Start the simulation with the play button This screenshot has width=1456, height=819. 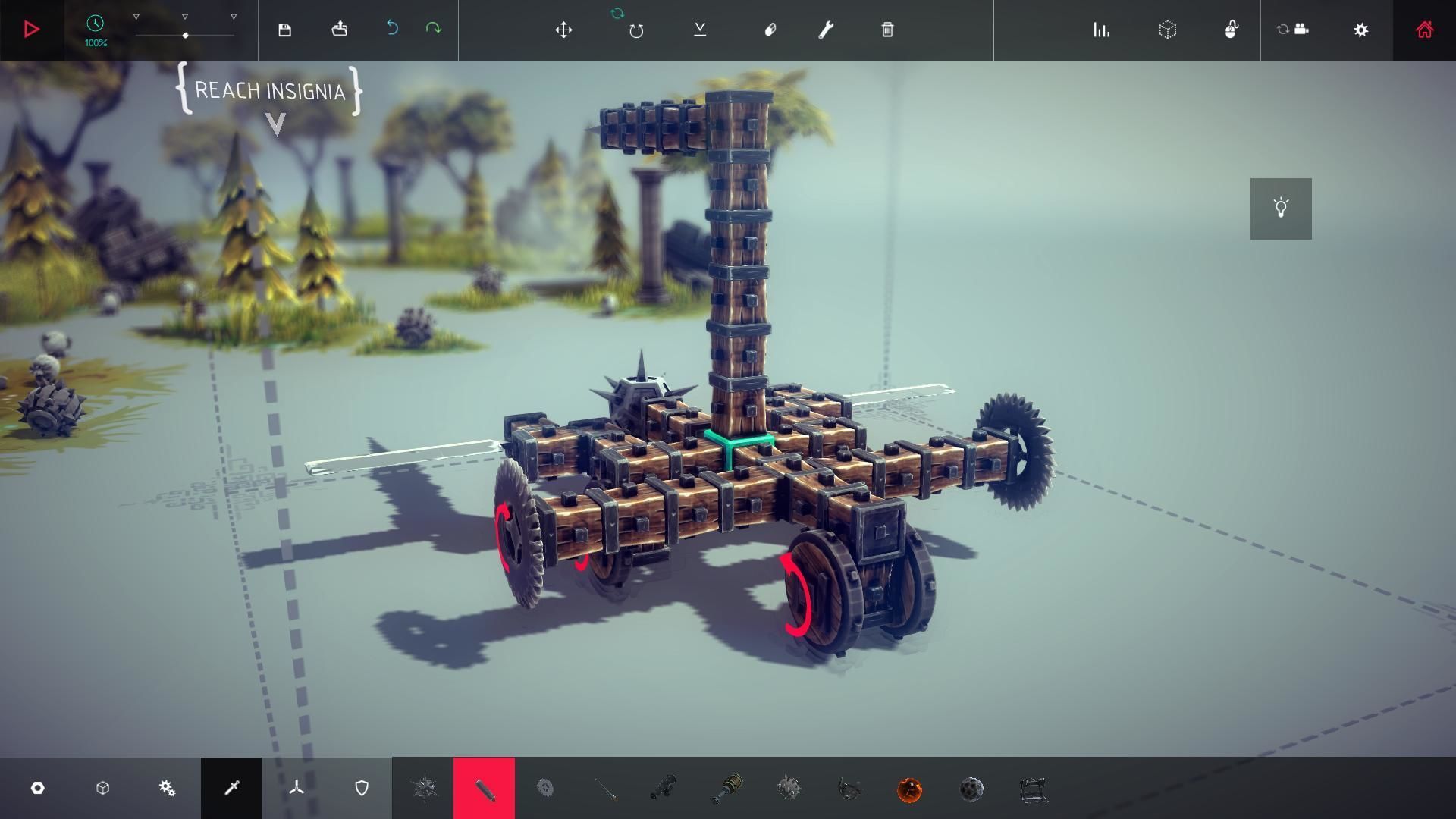(x=31, y=30)
